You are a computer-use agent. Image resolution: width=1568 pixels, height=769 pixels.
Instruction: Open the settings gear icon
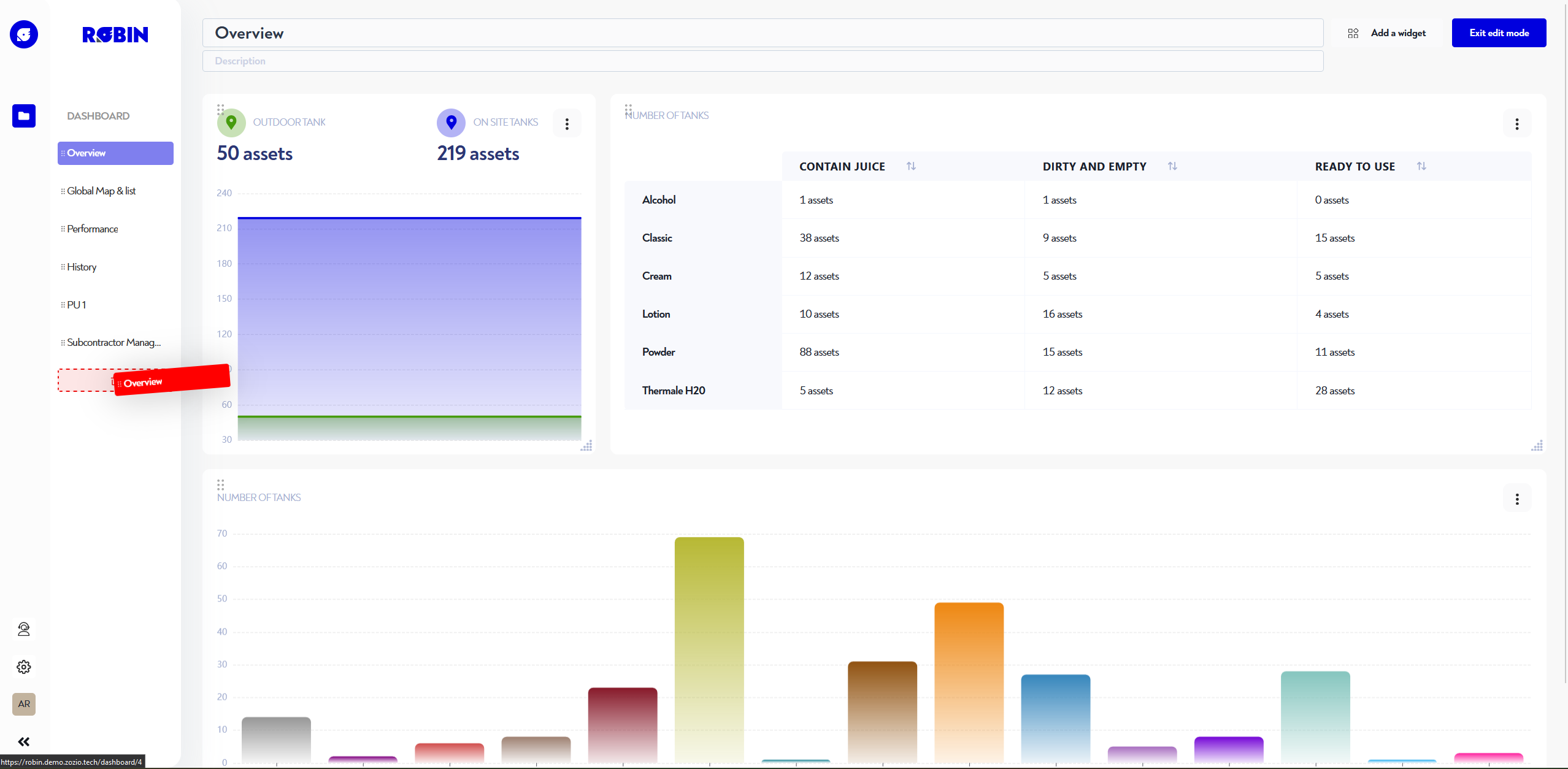point(24,667)
